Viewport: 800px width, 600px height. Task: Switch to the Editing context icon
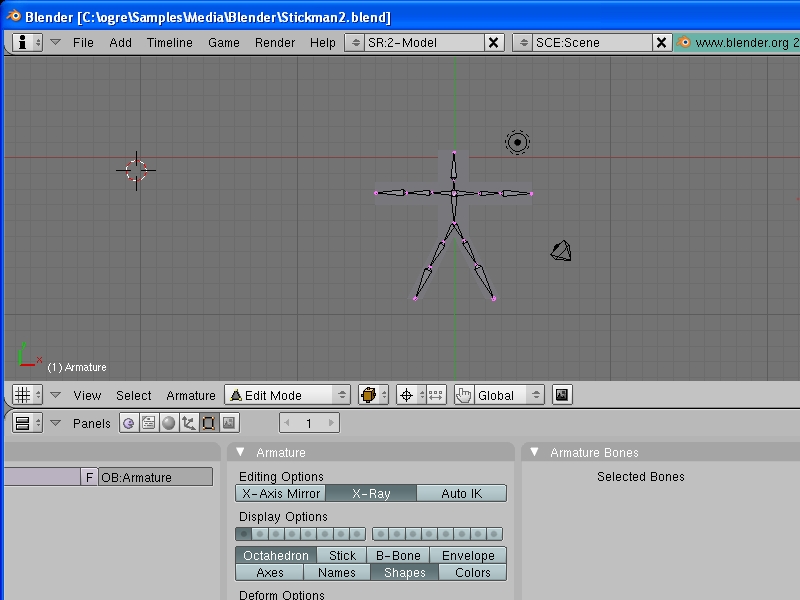[209, 423]
